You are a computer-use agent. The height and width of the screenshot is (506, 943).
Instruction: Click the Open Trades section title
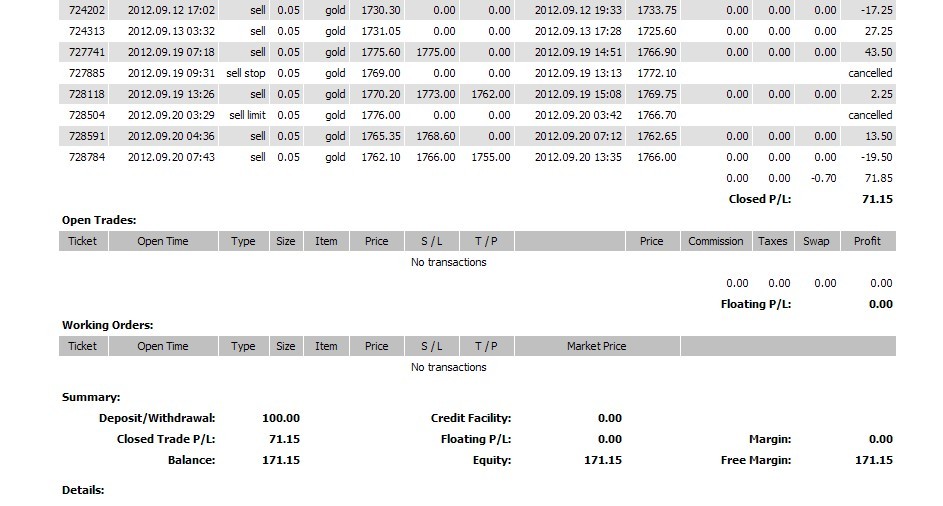click(x=99, y=220)
